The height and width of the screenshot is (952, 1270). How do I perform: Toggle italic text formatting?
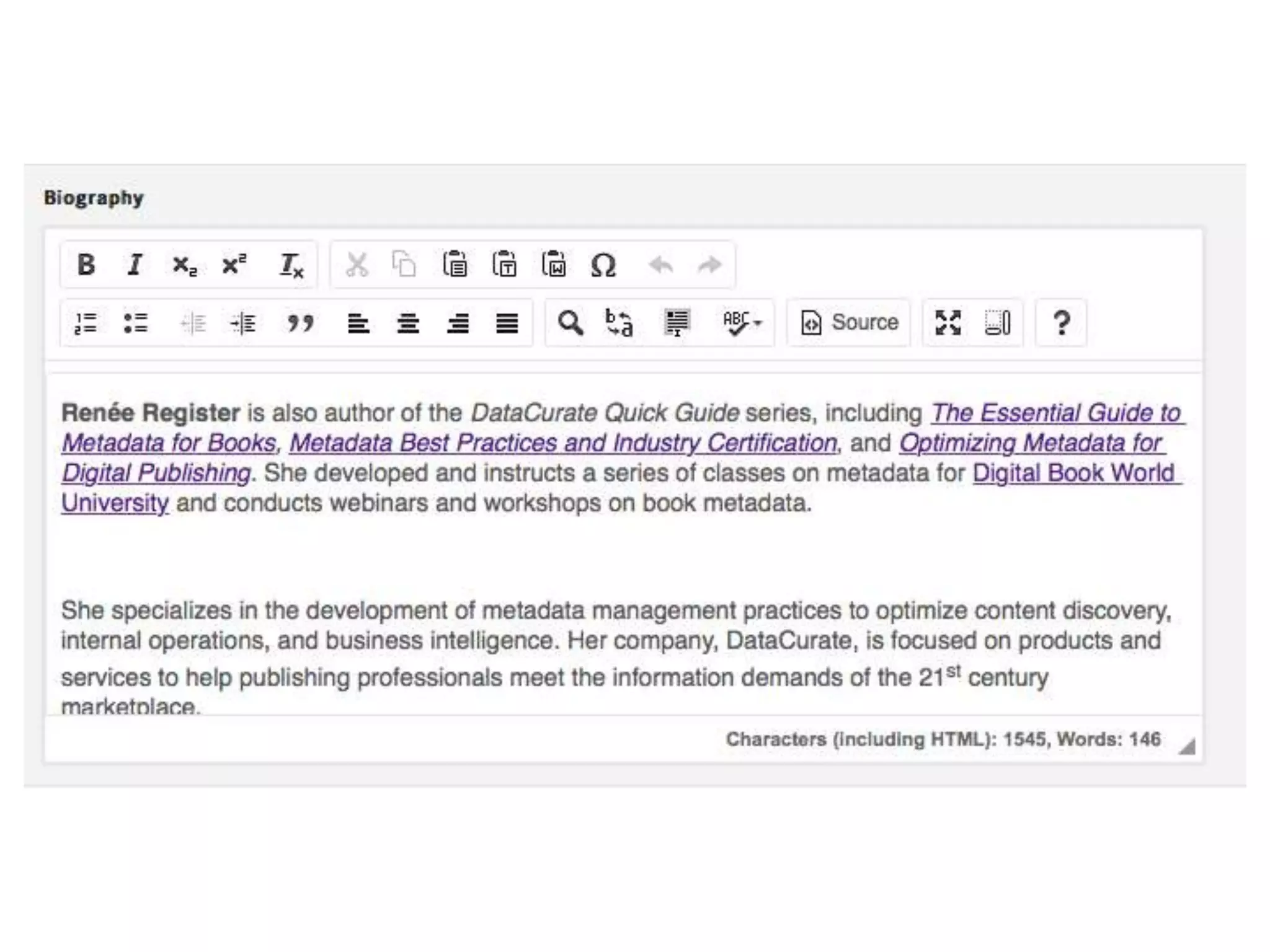[x=135, y=265]
